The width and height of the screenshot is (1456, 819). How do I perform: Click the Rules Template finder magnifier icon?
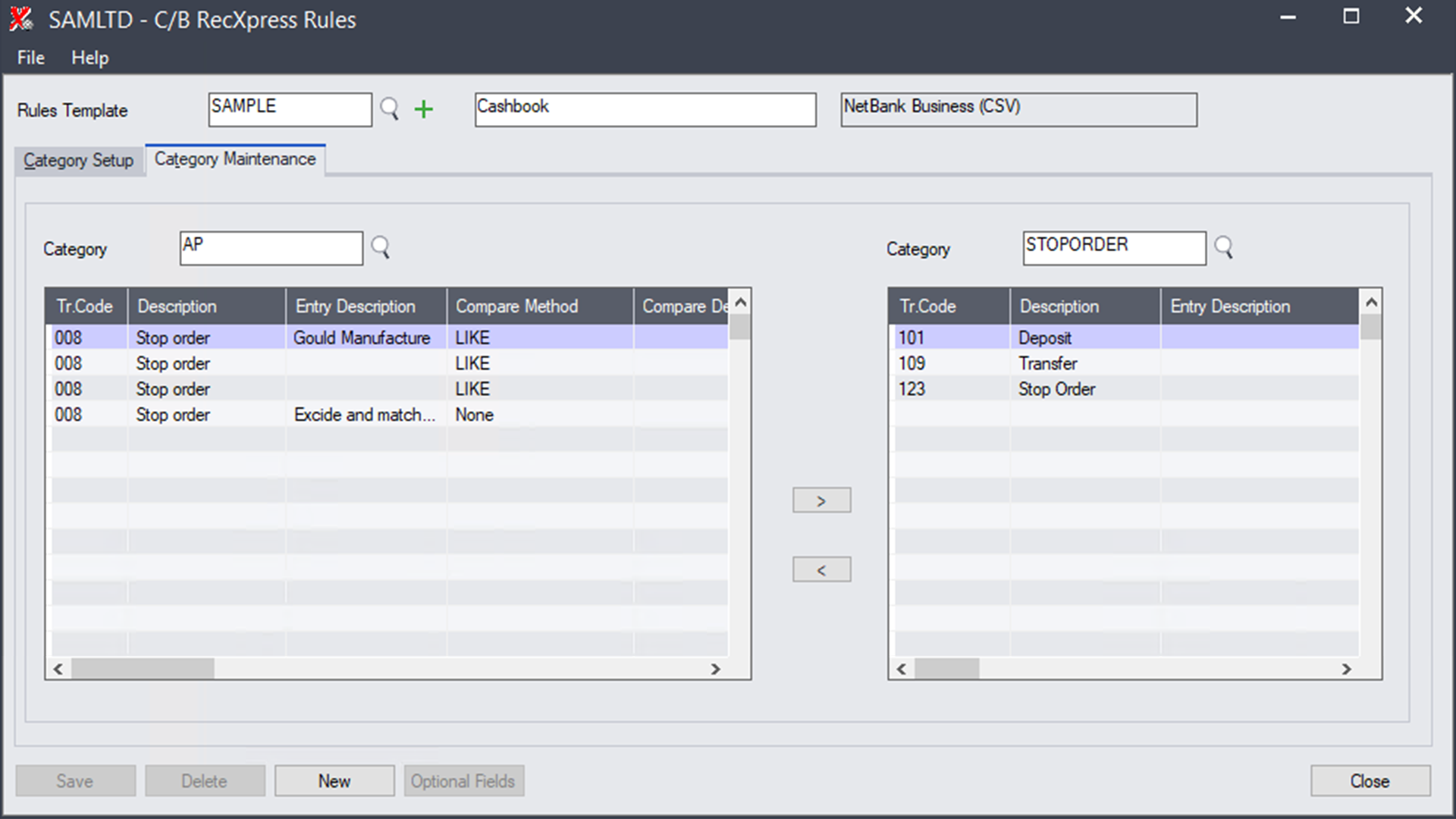pos(389,109)
